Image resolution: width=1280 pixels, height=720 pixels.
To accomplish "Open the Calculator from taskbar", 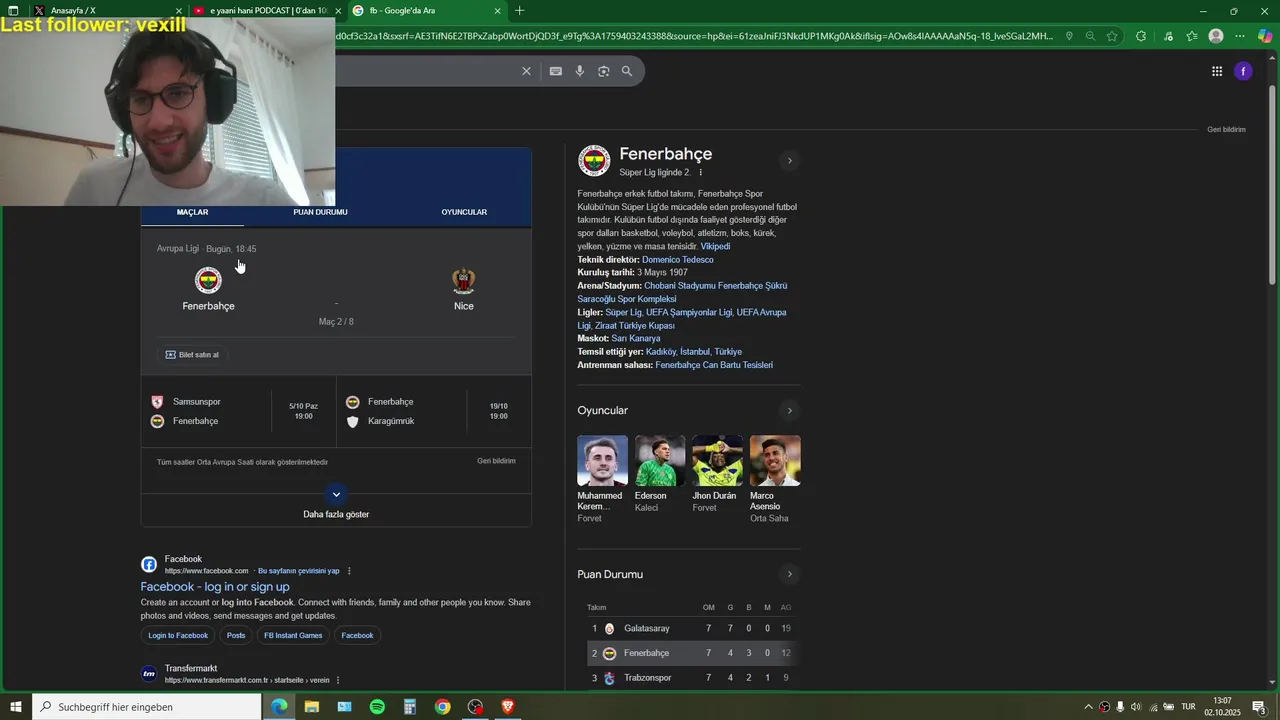I will 410,707.
